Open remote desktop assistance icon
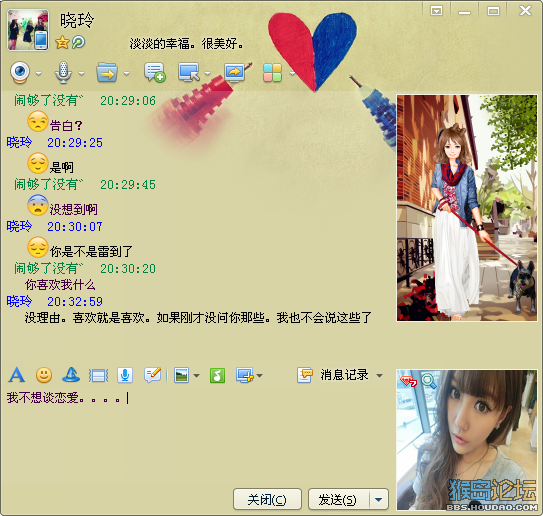Image resolution: width=543 pixels, height=516 pixels. tap(189, 72)
